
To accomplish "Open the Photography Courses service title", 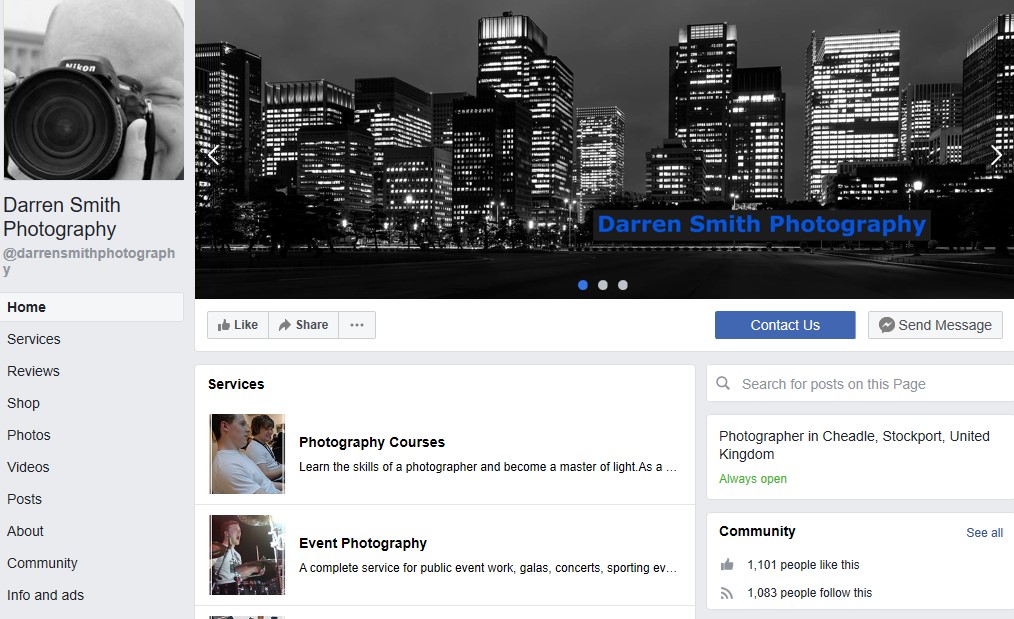I will tap(372, 442).
